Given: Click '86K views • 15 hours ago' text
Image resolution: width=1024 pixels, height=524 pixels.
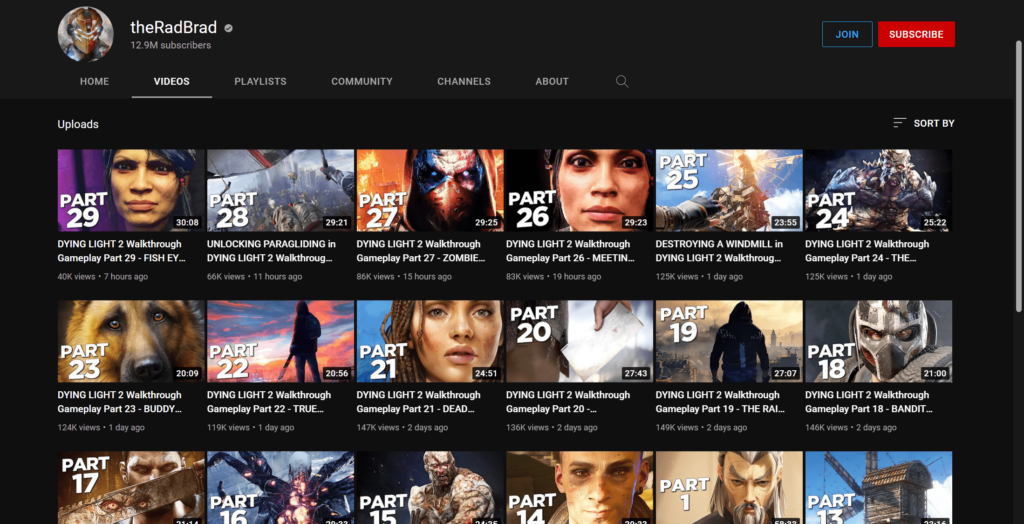Looking at the screenshot, I should [x=404, y=276].
